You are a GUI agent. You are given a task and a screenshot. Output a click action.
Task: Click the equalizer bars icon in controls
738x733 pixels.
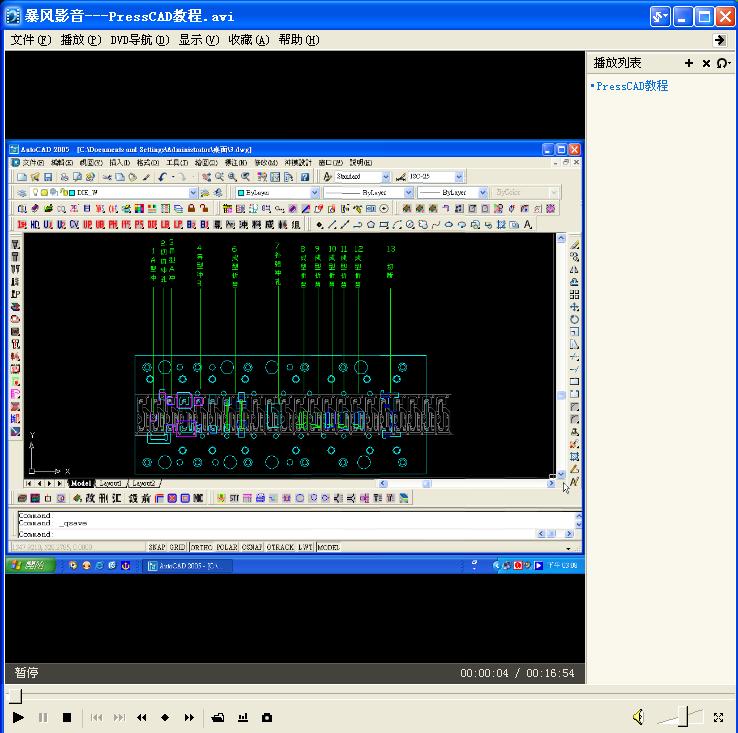(x=243, y=717)
